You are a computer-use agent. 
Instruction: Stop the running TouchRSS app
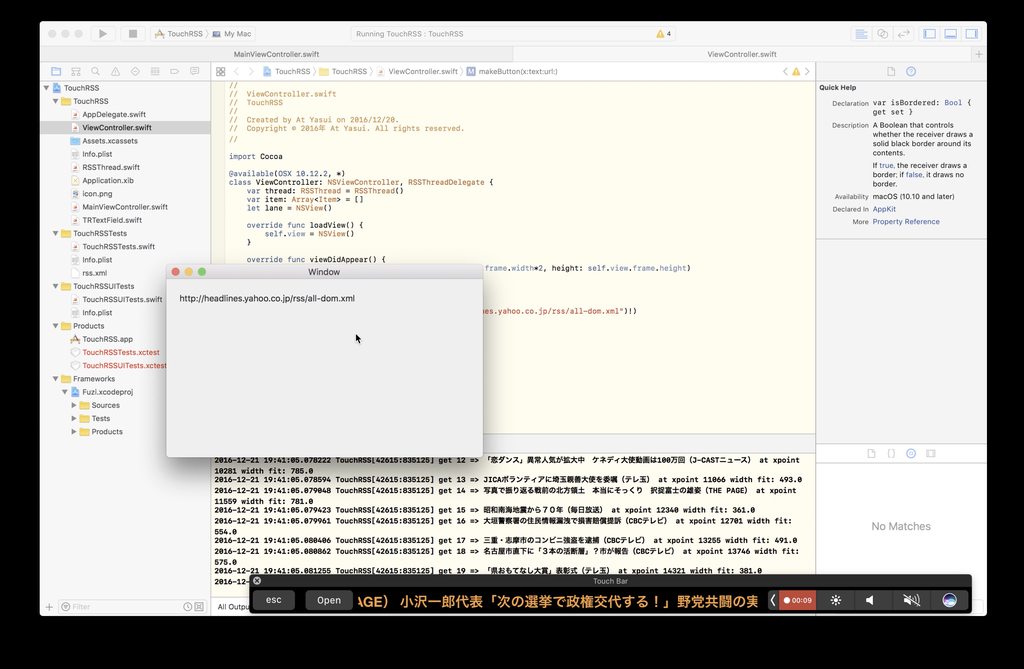[x=133, y=33]
